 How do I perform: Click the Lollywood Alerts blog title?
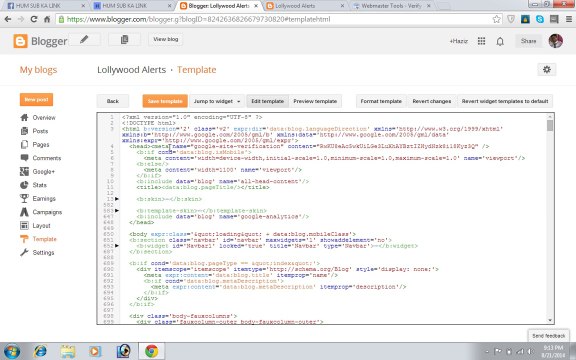[132, 70]
